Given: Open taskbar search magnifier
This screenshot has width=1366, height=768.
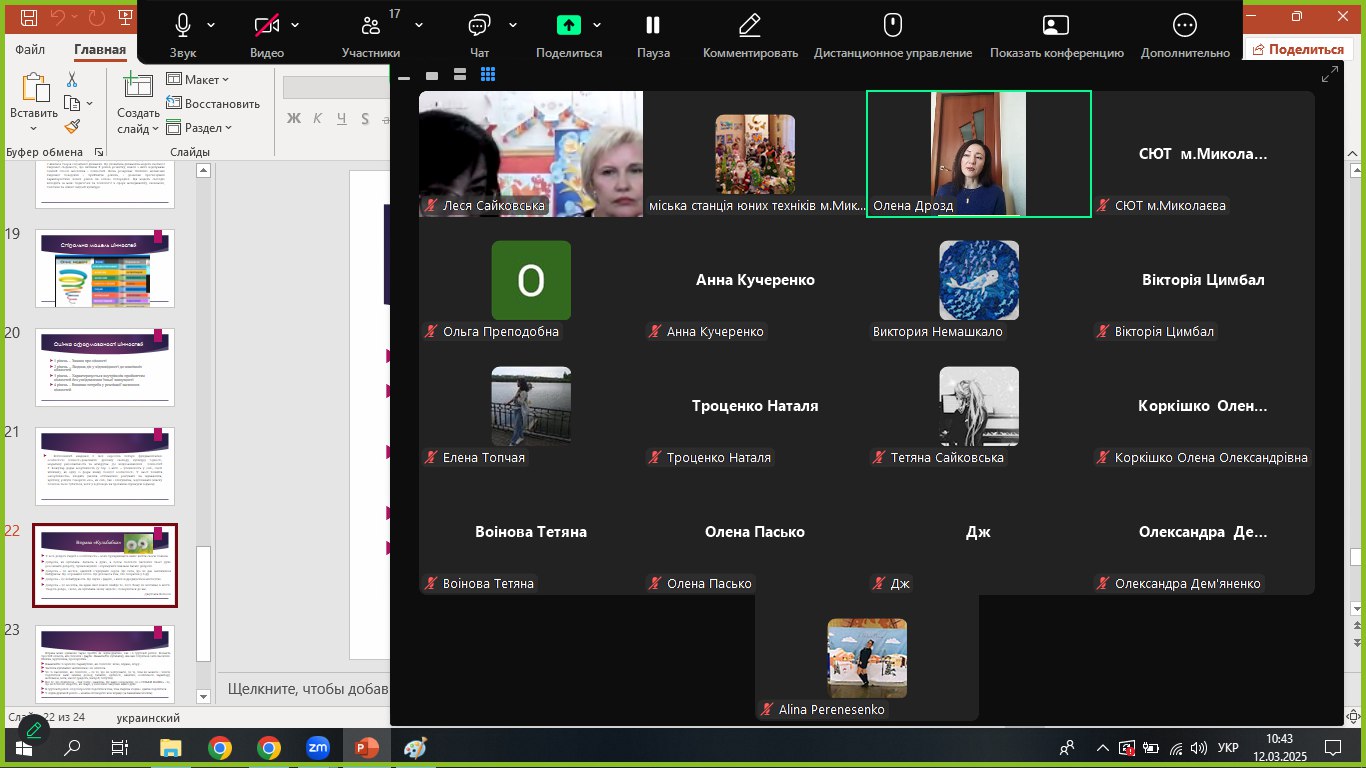Looking at the screenshot, I should coord(73,747).
